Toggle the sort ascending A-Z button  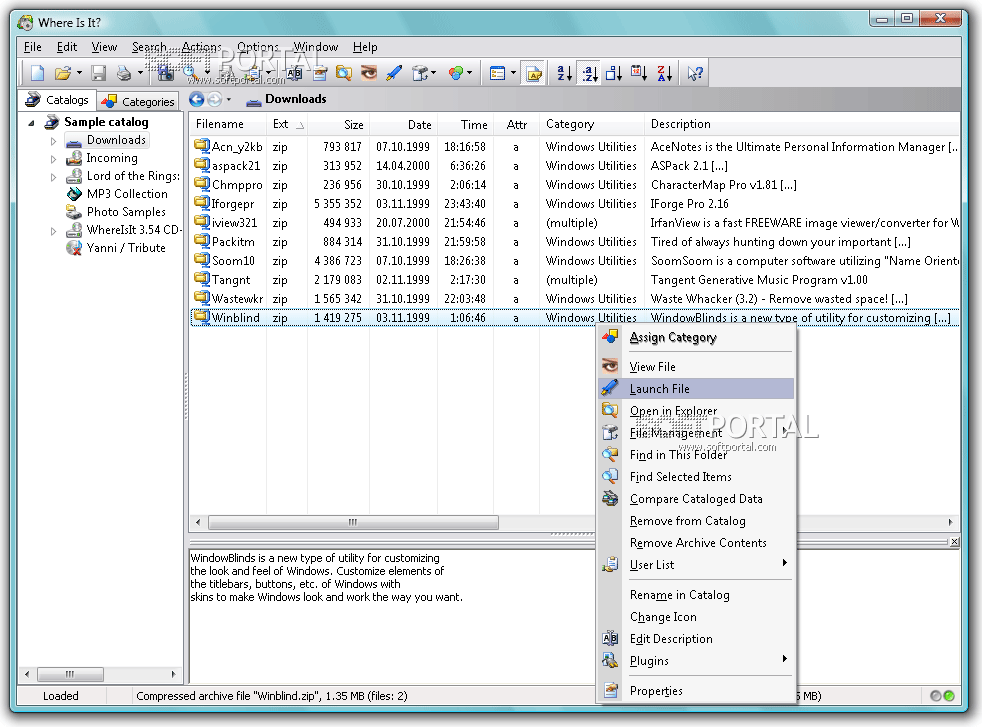click(x=564, y=73)
